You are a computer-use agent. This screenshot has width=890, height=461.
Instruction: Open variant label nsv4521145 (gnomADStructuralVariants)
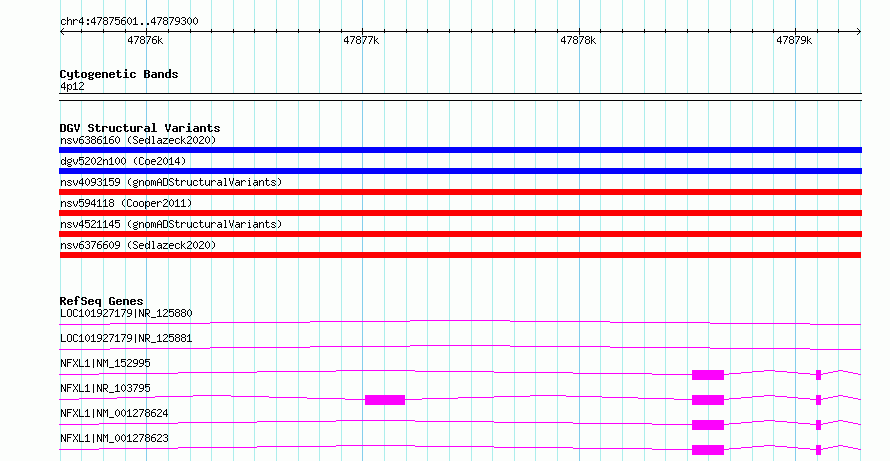point(171,224)
